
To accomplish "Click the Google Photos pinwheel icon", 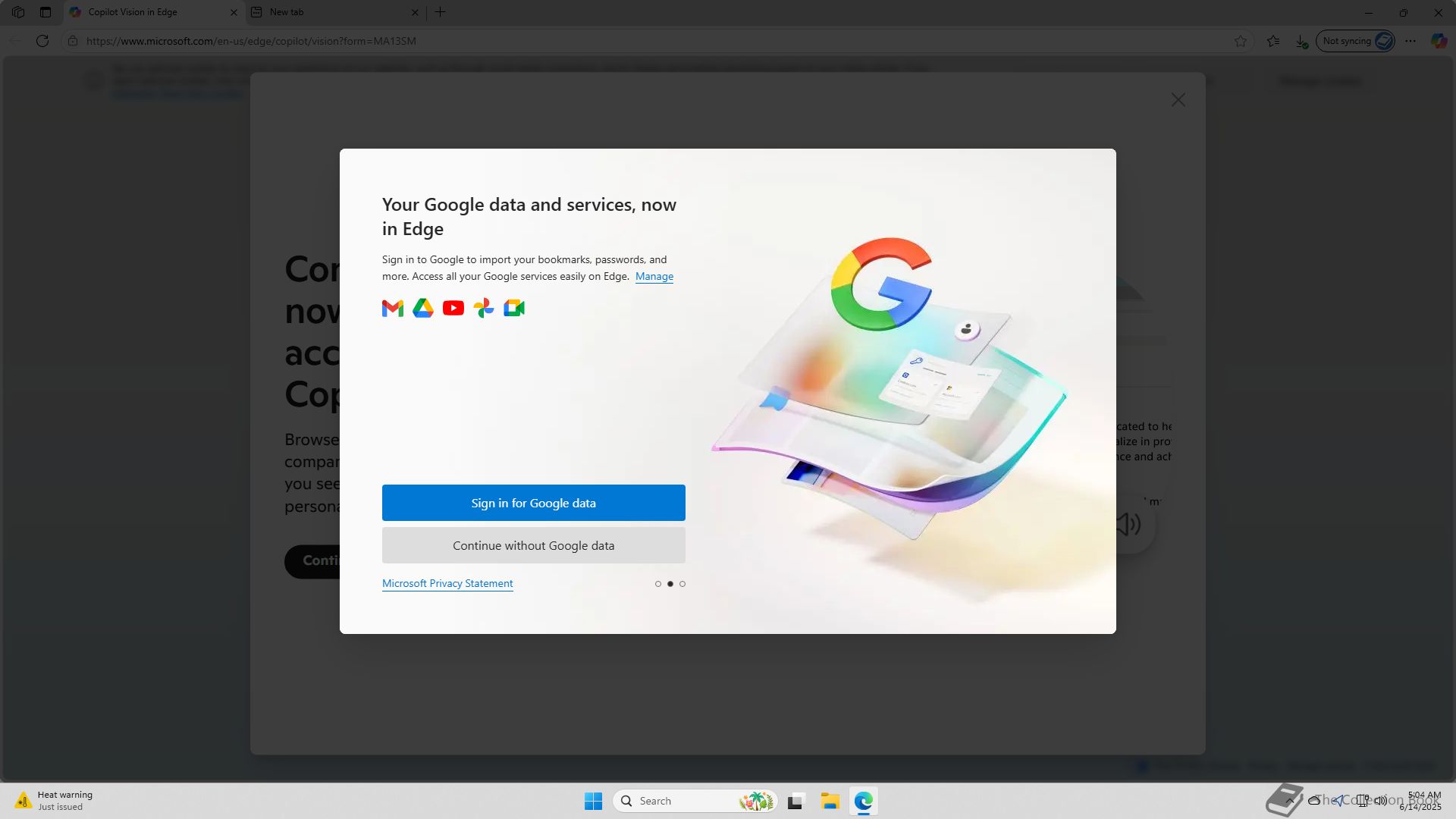I will (x=484, y=308).
